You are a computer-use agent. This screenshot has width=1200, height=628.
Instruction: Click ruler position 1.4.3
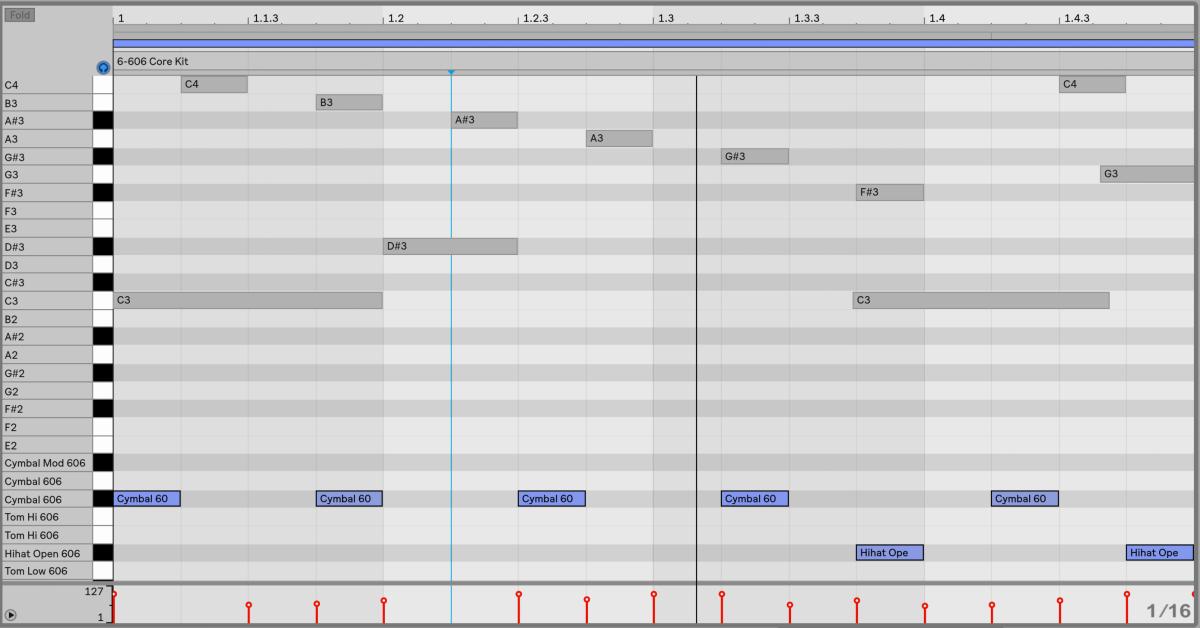(x=1077, y=19)
